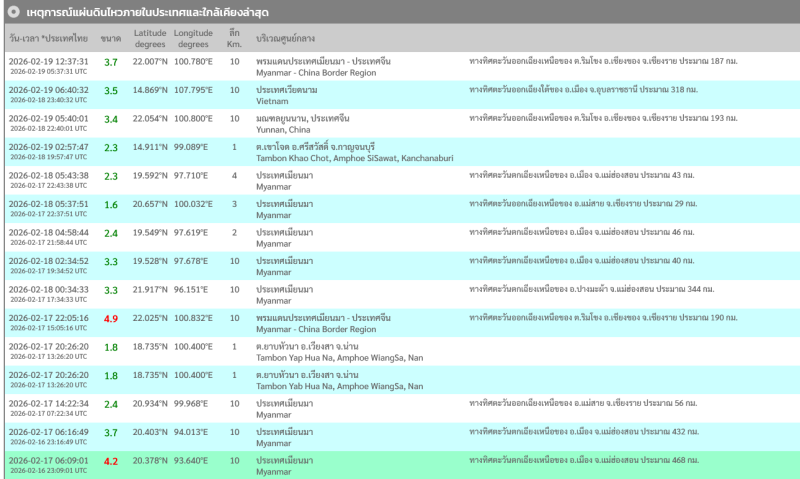Click the Longitude degrees column header
Screen dimensions: 800x479
point(193,38)
